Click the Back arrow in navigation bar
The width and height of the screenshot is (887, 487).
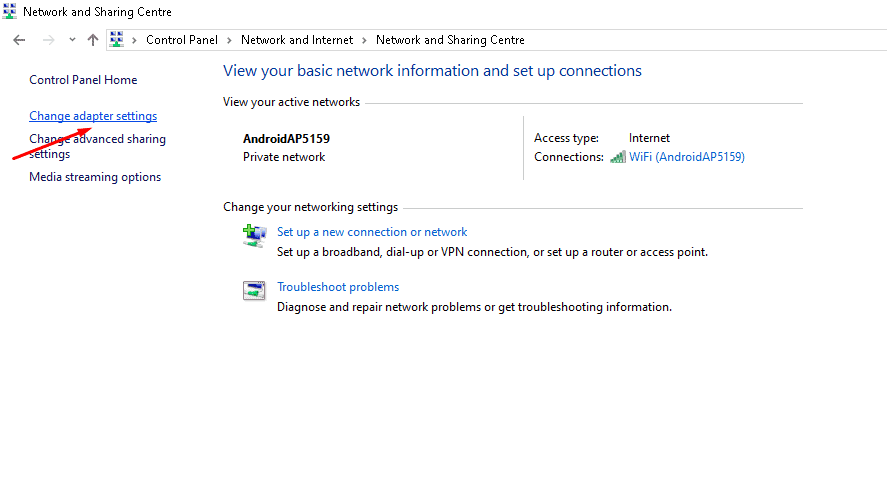19,40
